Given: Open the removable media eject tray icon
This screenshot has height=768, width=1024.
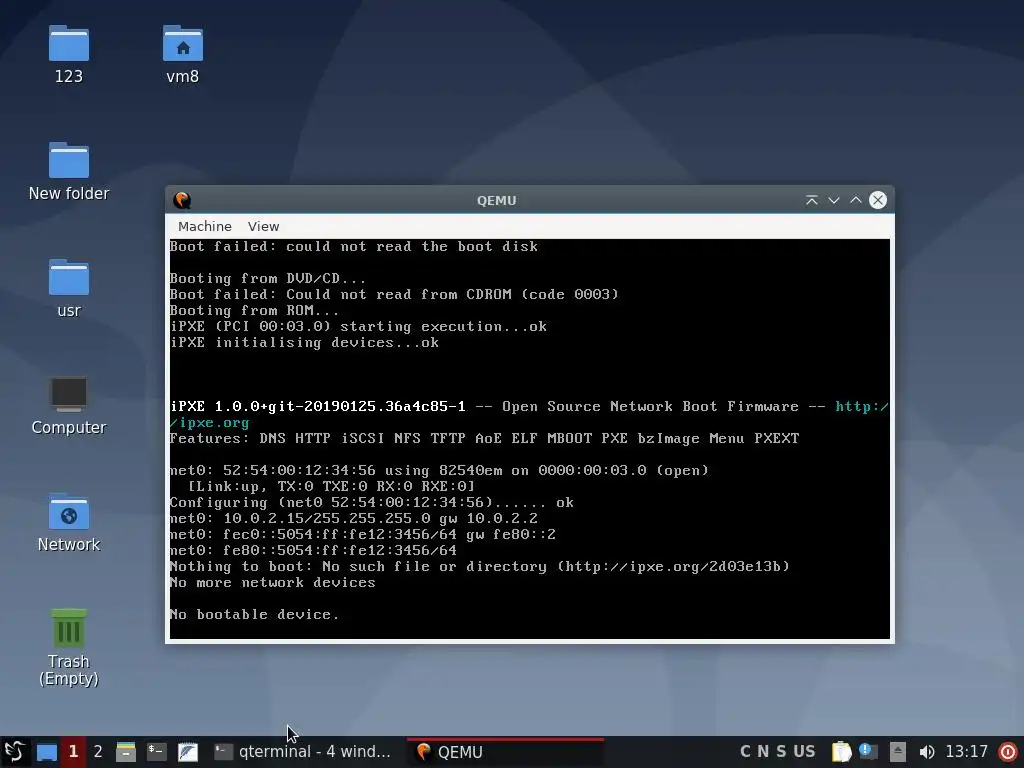Looking at the screenshot, I should (898, 752).
